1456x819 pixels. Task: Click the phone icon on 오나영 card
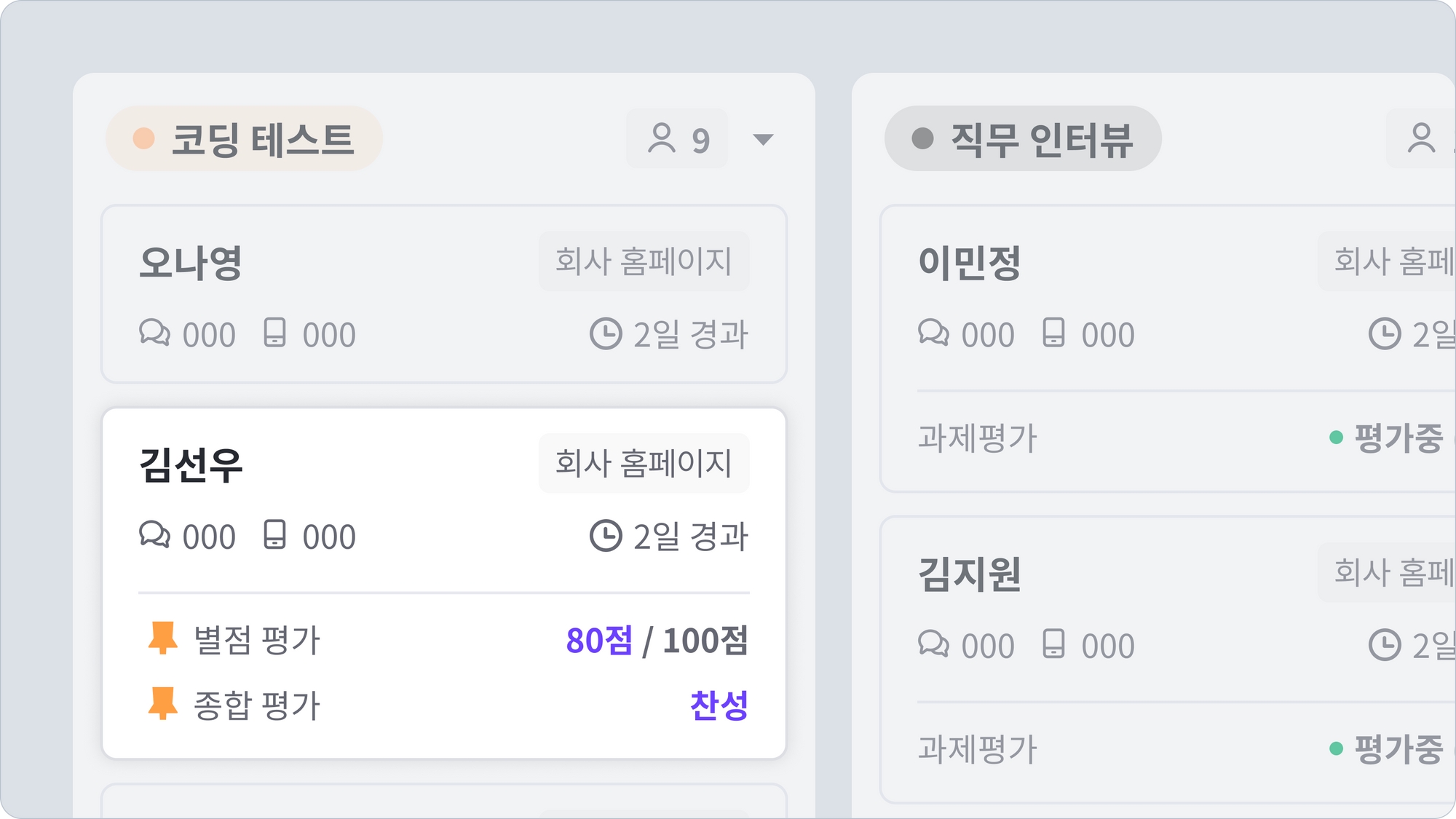pyautogui.click(x=274, y=333)
